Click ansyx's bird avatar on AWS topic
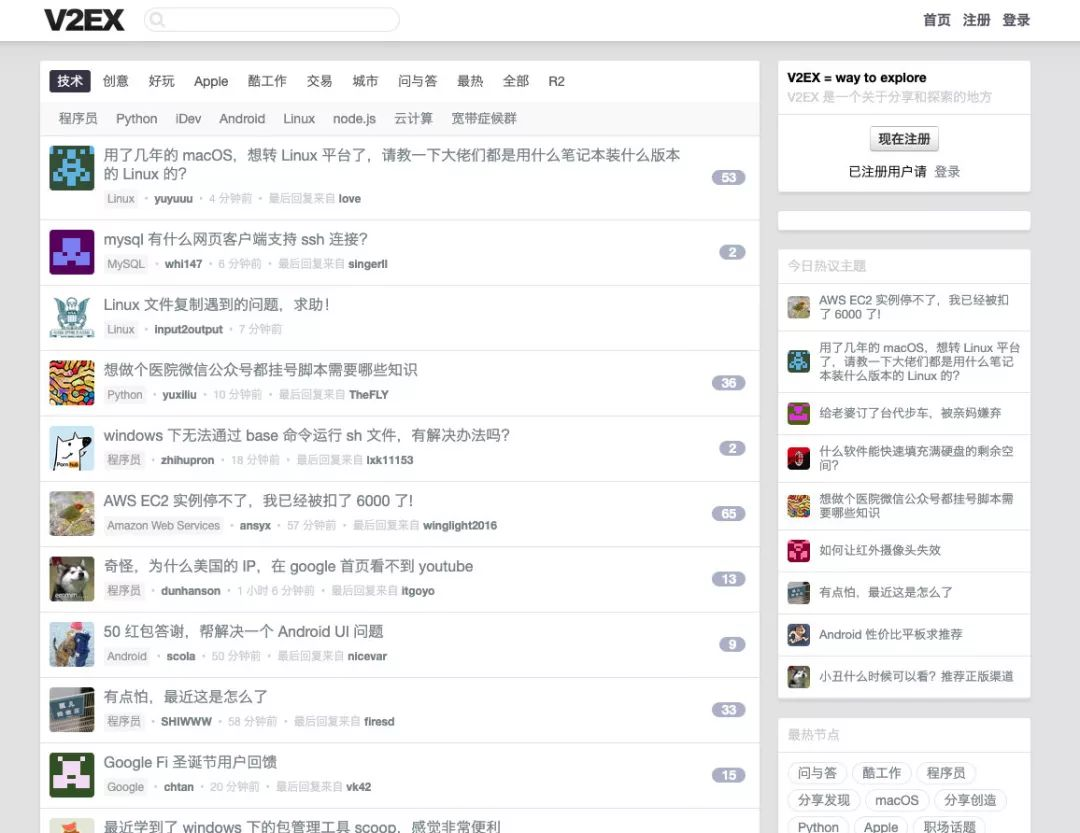Viewport: 1080px width, 833px height. (x=72, y=513)
